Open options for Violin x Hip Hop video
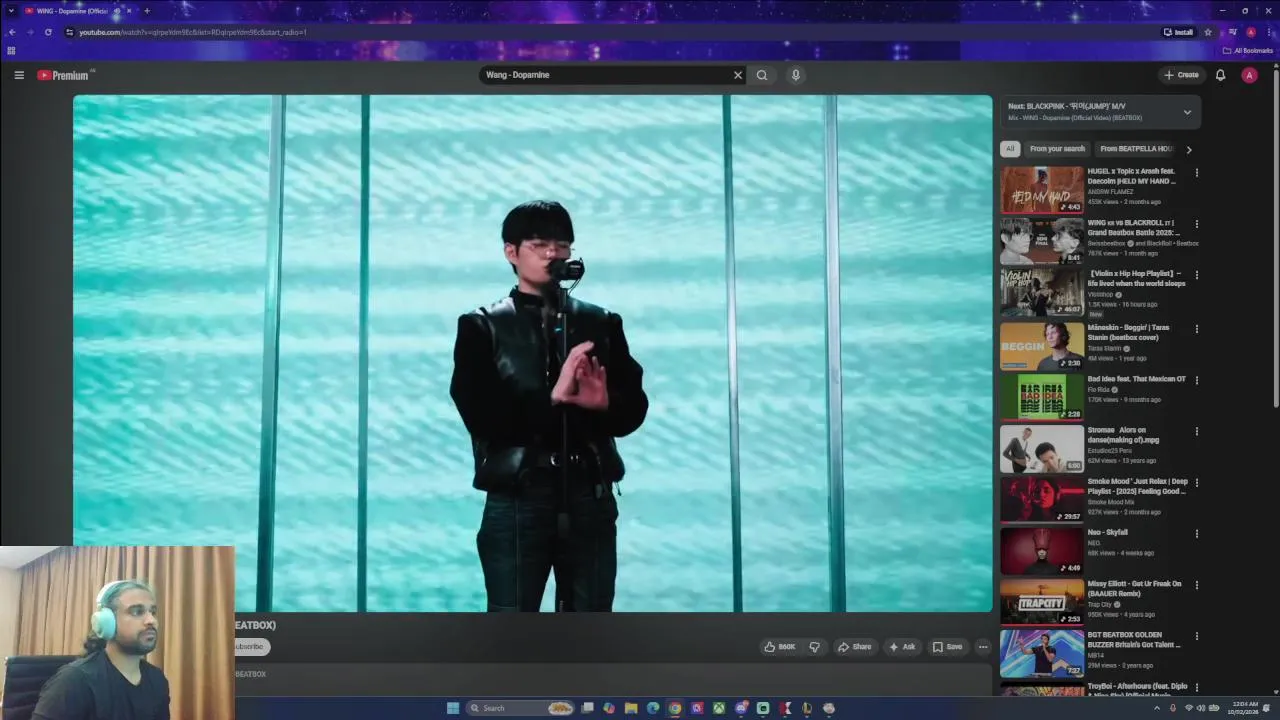Viewport: 1280px width, 720px height. (1196, 275)
